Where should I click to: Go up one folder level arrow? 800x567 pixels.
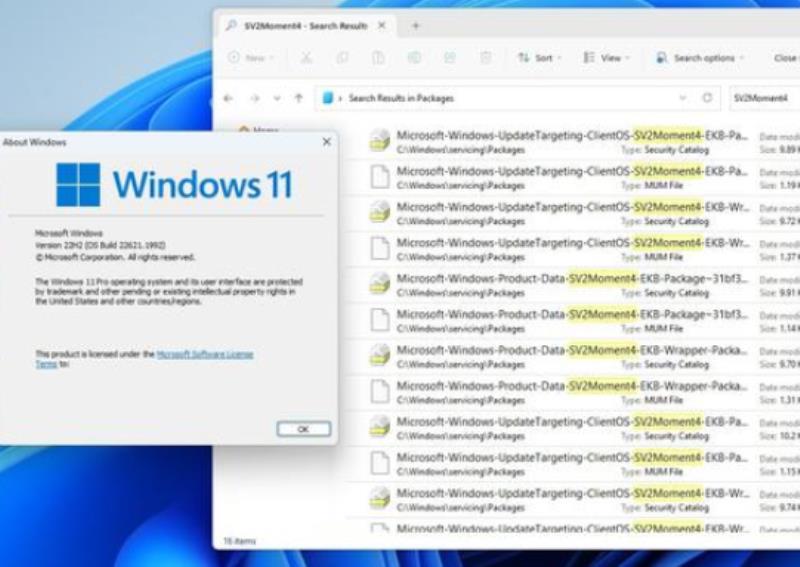pos(299,98)
